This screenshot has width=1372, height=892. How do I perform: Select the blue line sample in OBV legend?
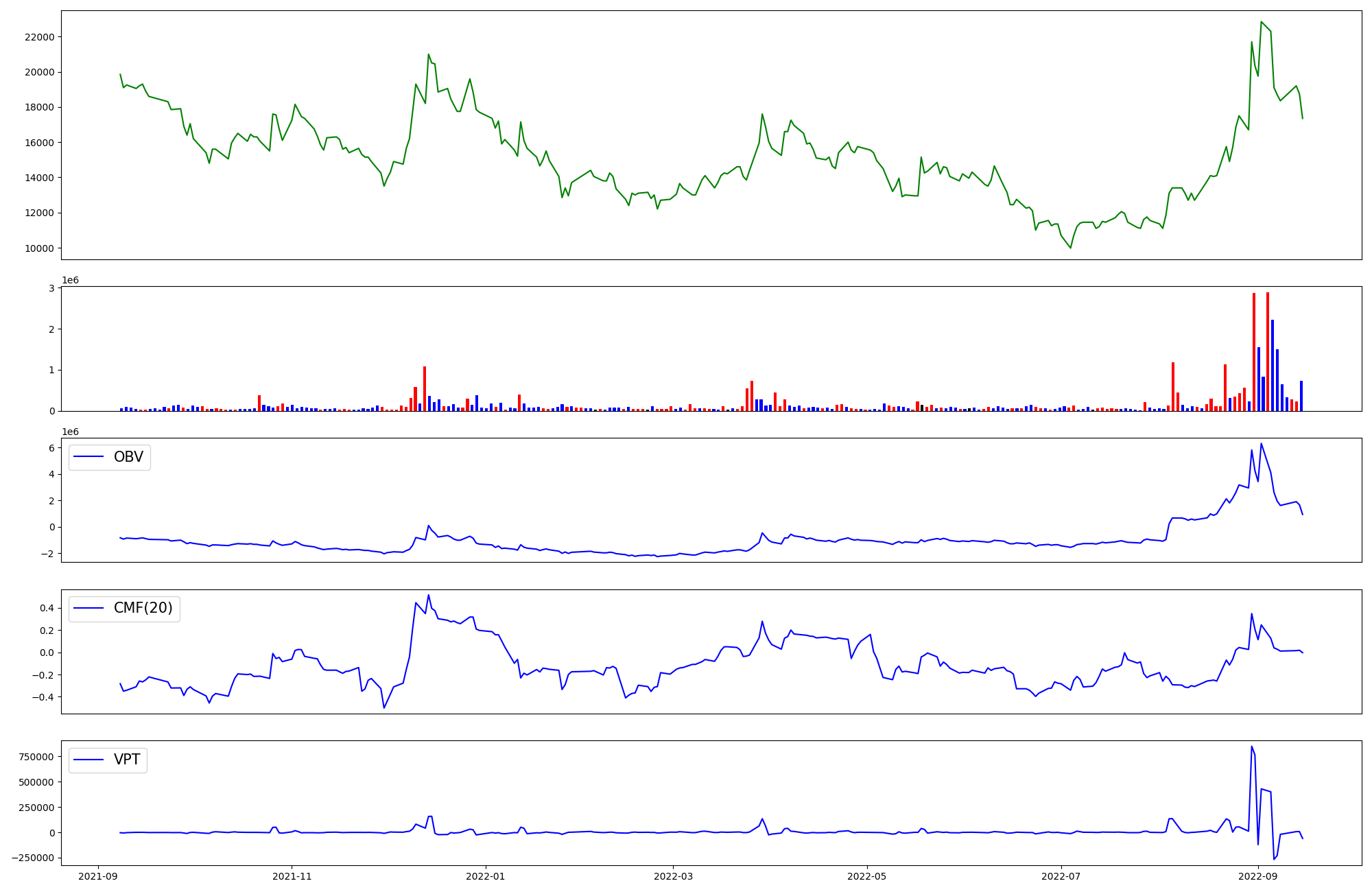88,457
